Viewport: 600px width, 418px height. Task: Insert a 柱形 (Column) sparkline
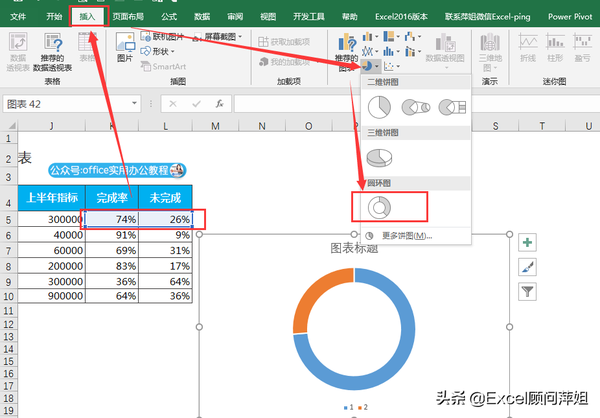555,47
